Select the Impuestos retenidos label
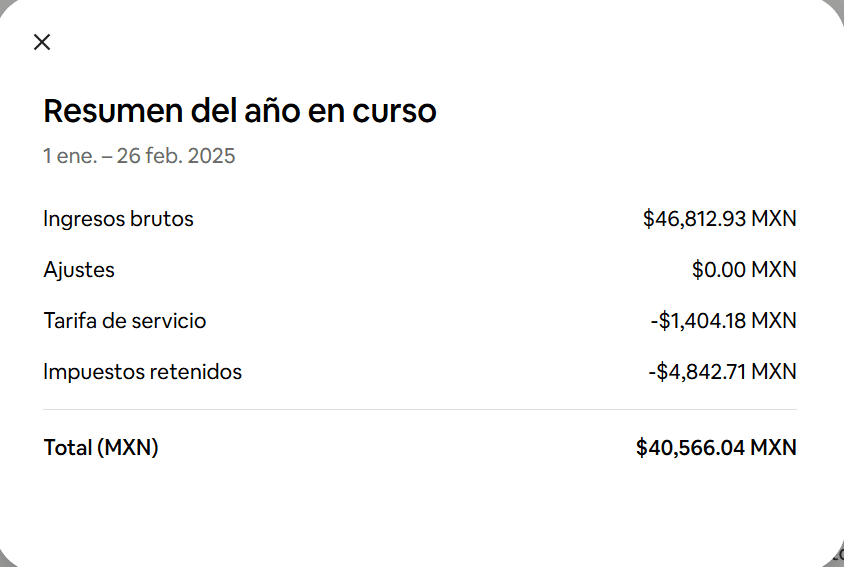 click(142, 372)
